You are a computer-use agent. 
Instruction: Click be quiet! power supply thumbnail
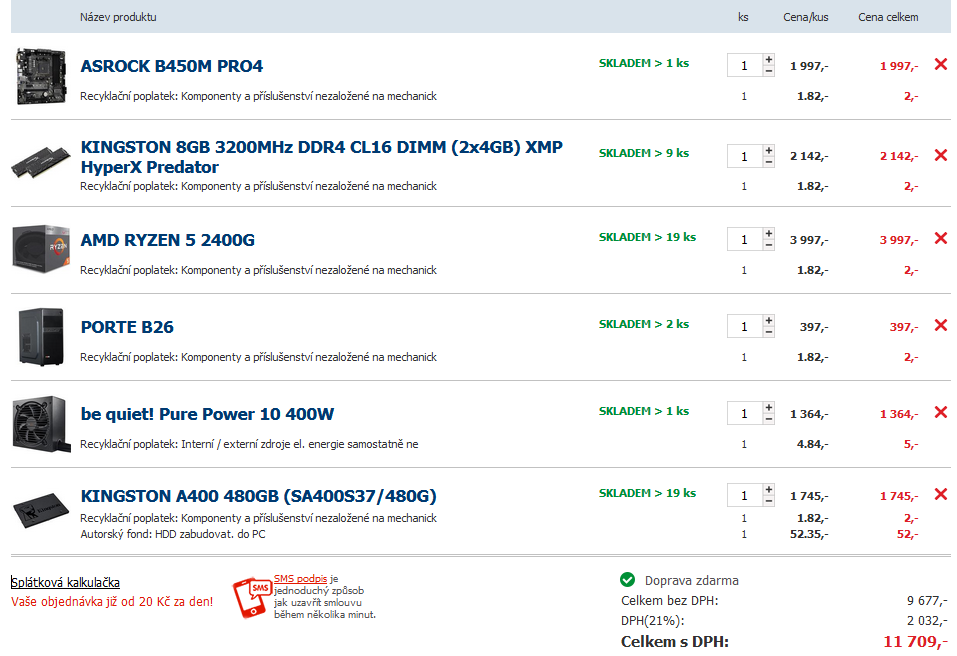tap(41, 424)
